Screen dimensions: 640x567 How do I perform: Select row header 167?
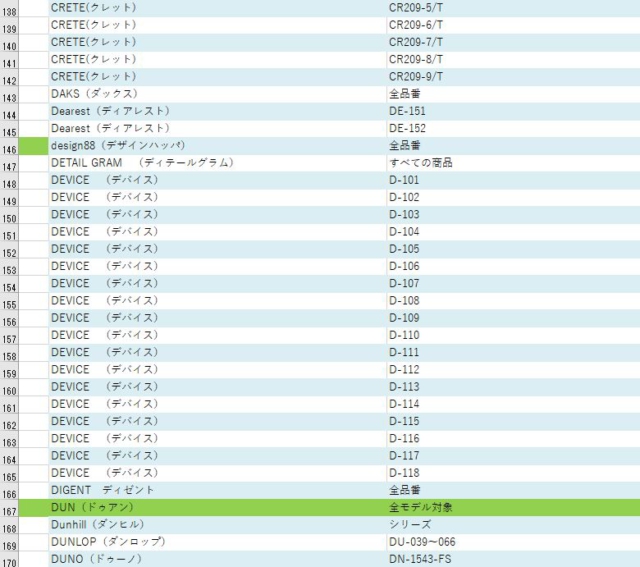9,508
